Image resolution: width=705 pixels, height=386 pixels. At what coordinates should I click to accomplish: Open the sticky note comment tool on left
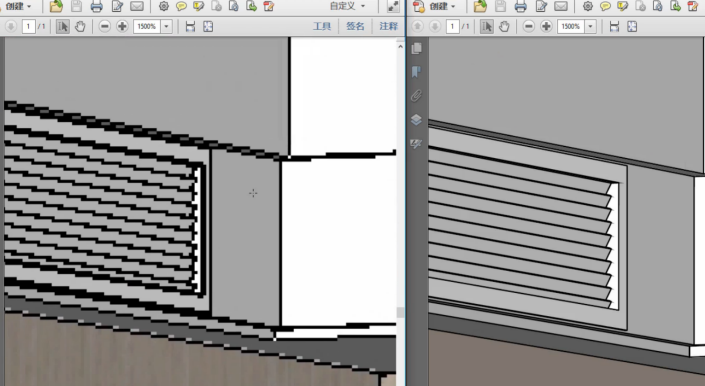pos(181,6)
